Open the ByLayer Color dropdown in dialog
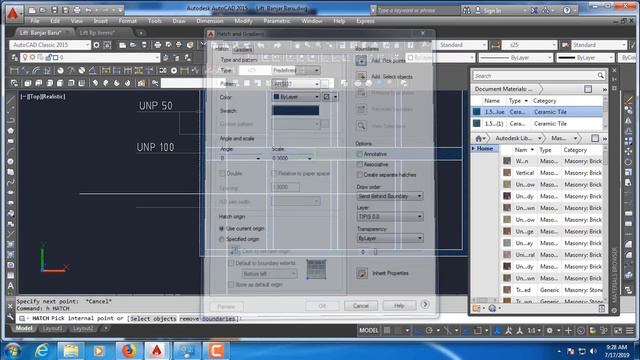 point(296,97)
